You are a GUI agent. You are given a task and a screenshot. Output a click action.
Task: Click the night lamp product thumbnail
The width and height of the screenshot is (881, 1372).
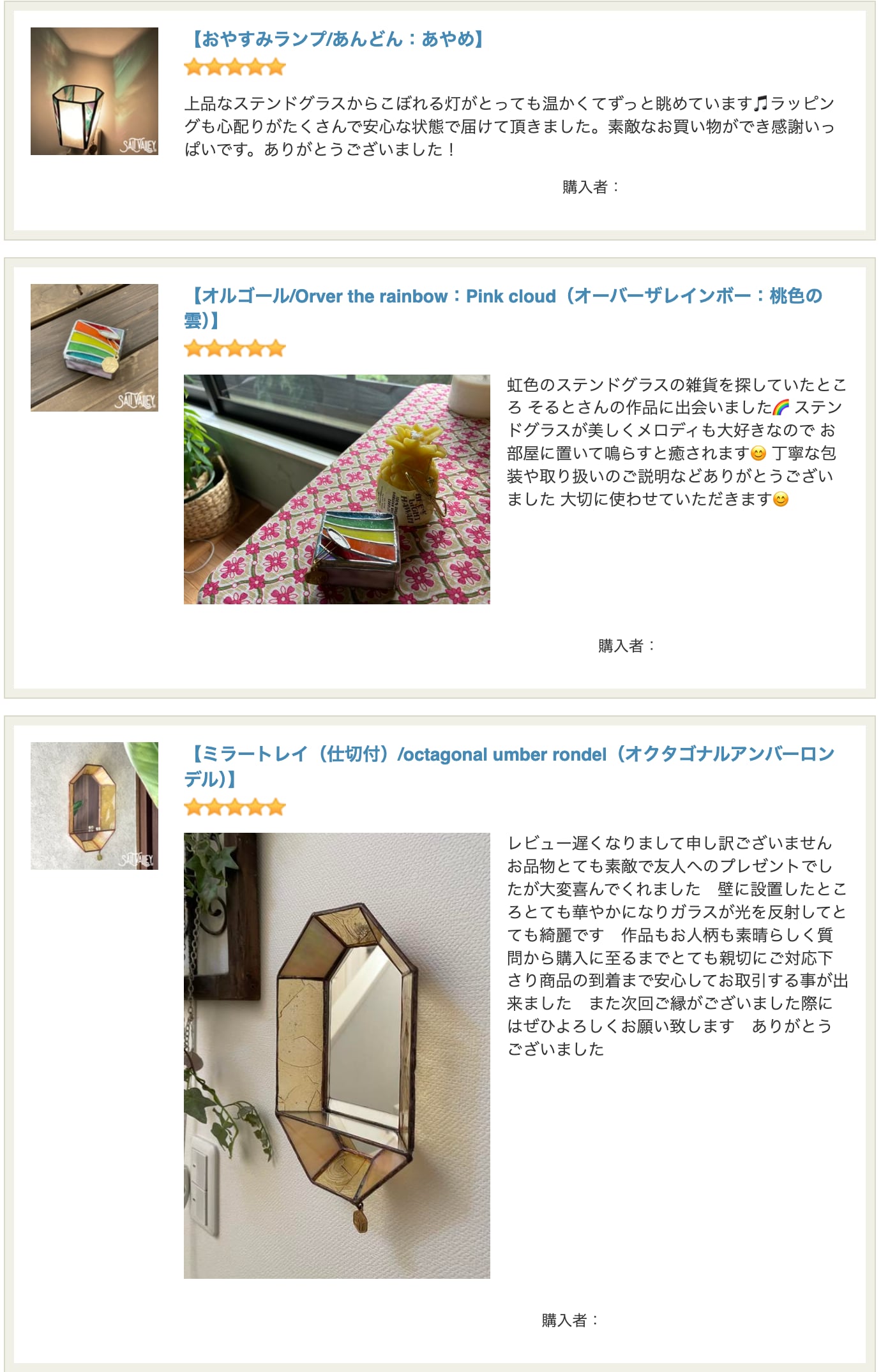pyautogui.click(x=94, y=91)
